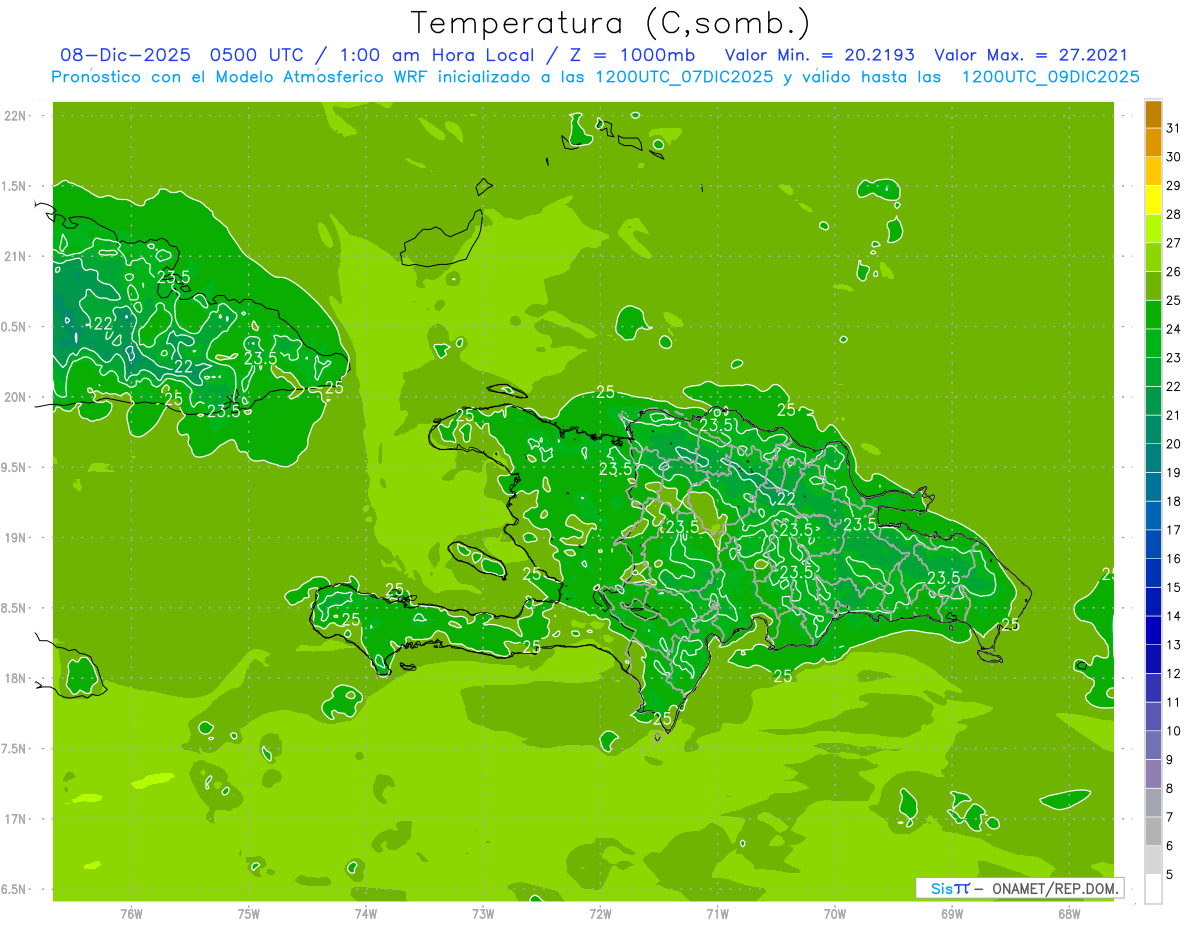Viewport: 1200px width, 927px height.
Task: Click "Pronostico con el Modelo Atmosferico WRF"
Action: 237,77
